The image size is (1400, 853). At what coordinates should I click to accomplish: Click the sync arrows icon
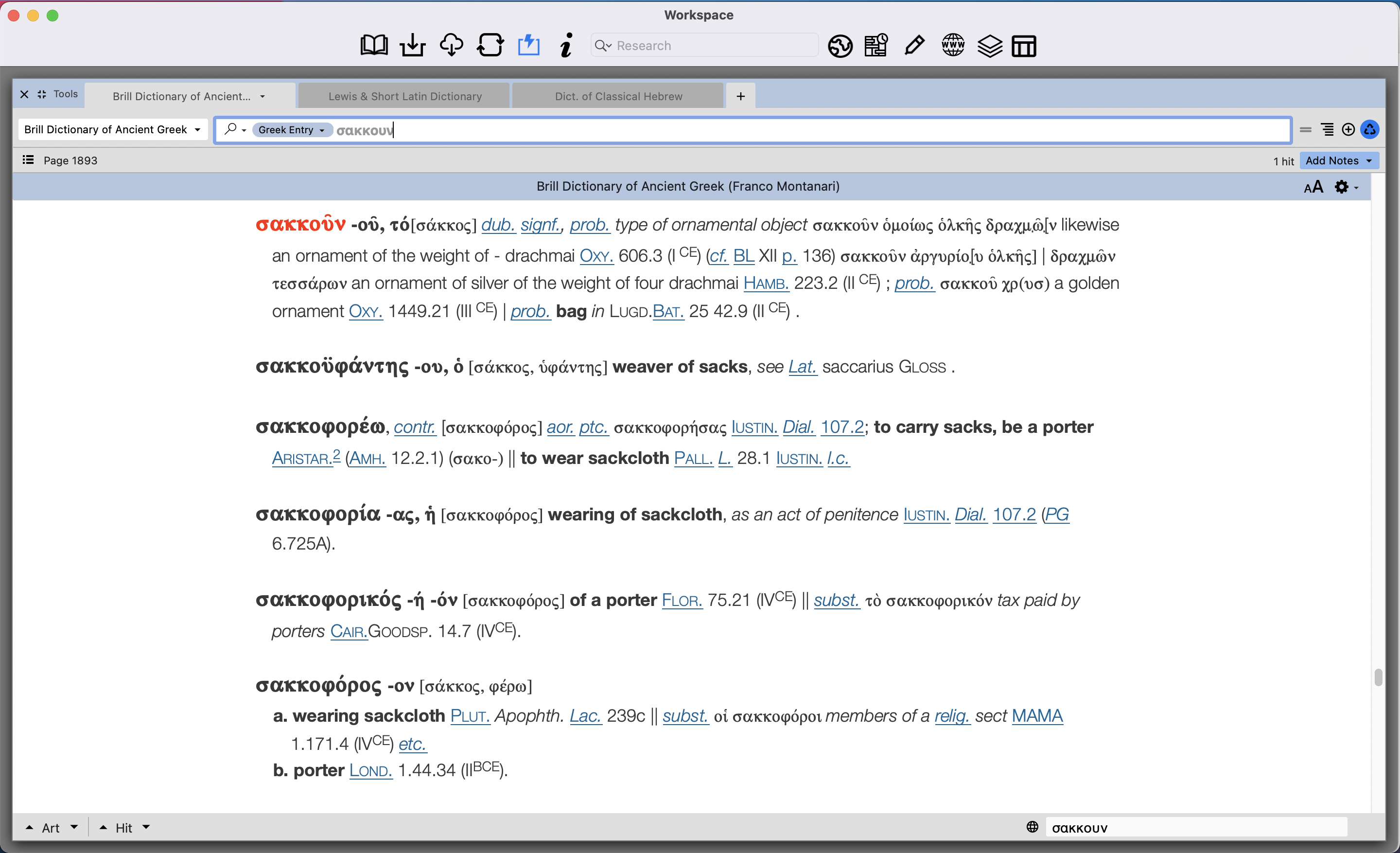click(x=490, y=45)
